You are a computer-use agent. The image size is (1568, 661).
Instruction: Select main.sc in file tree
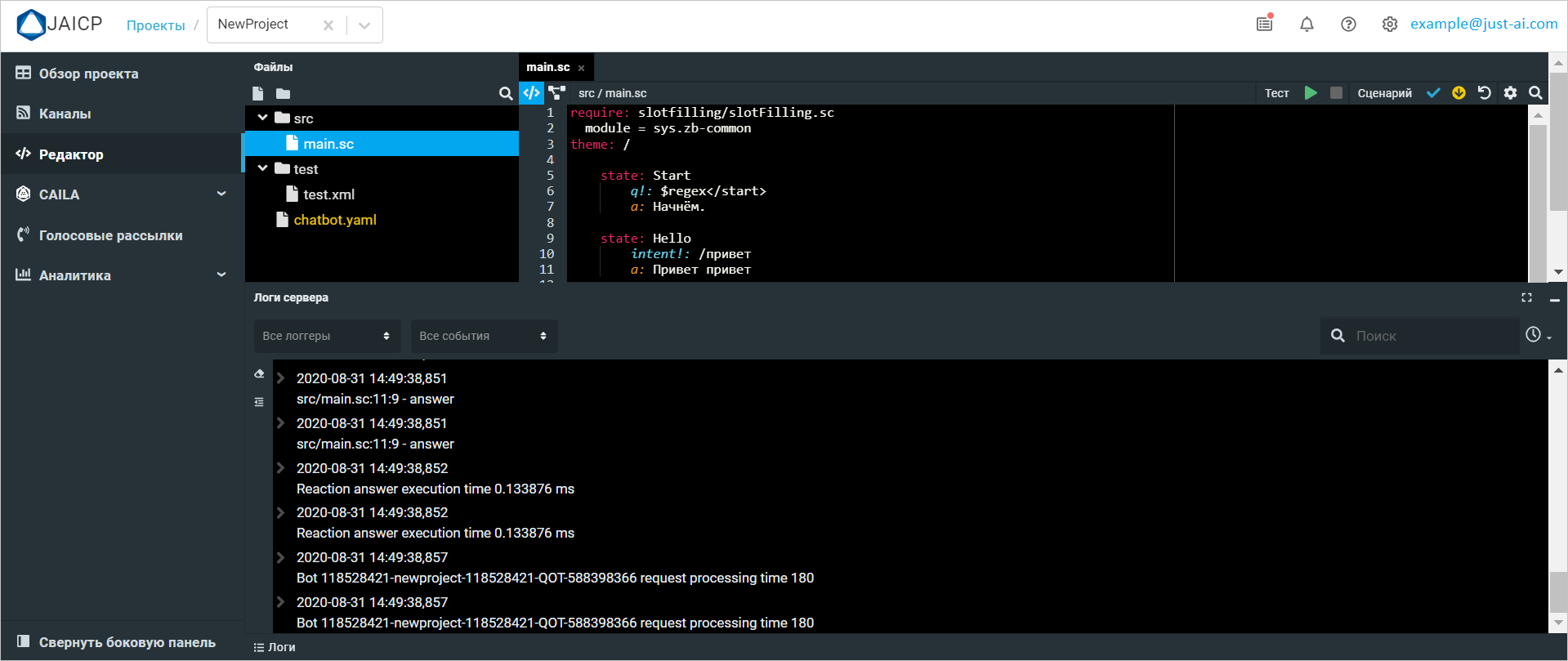382,143
